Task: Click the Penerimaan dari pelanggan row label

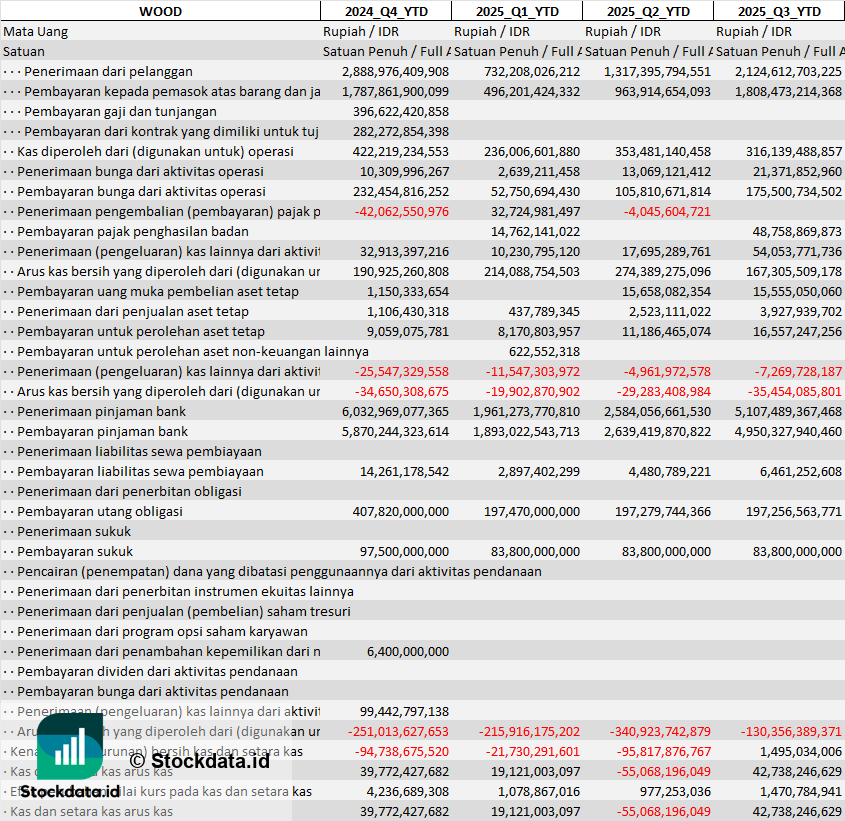Action: tap(108, 72)
